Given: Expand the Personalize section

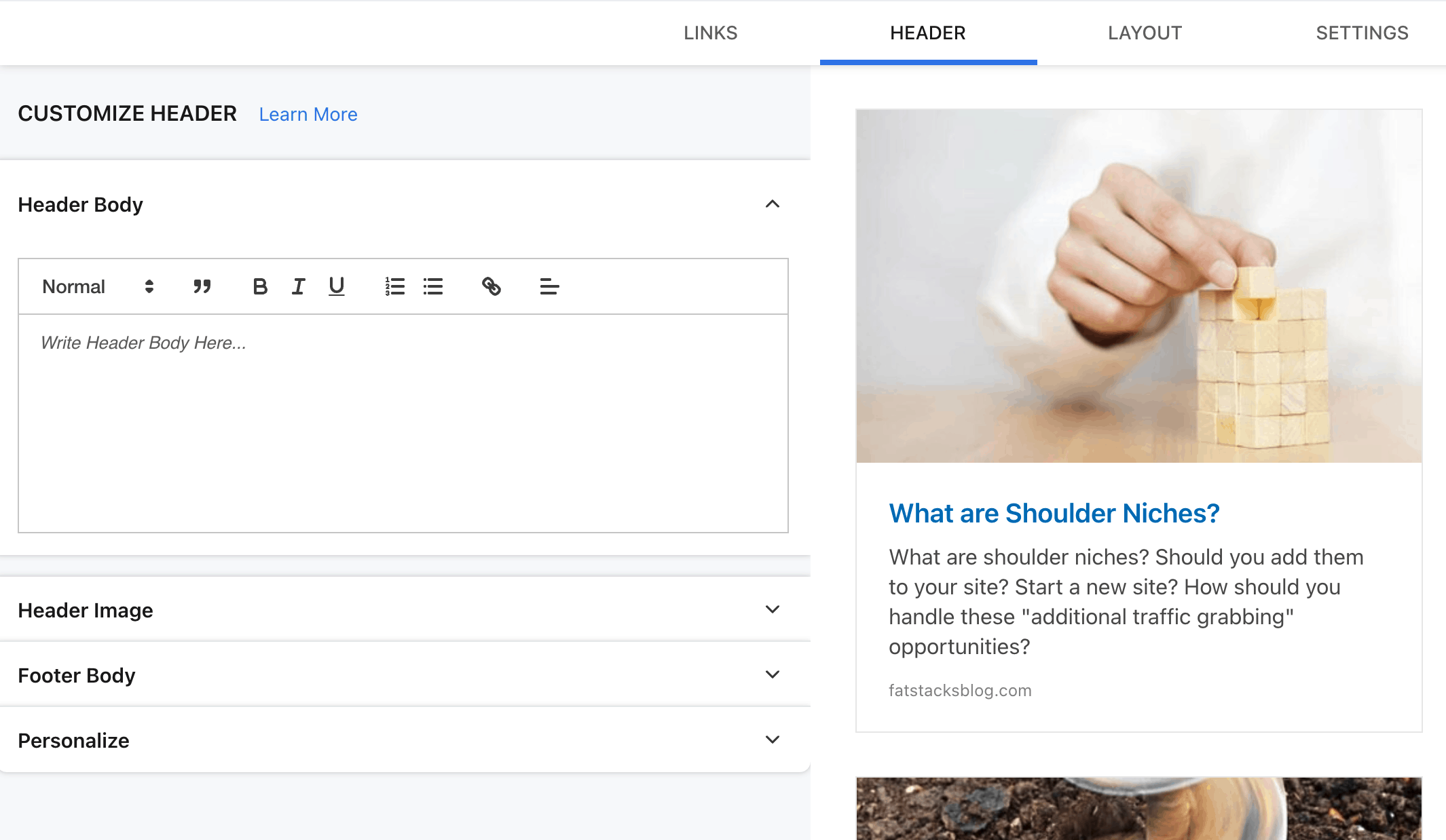Looking at the screenshot, I should click(772, 740).
